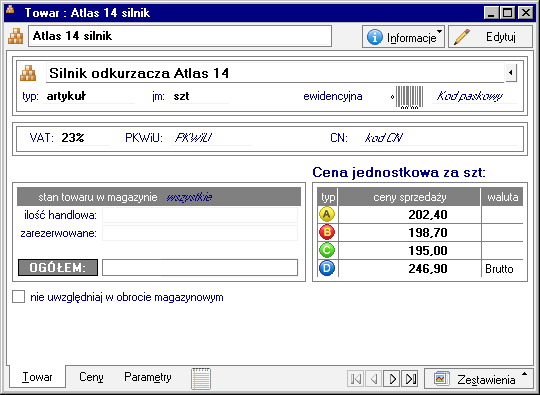Viewport: 540px width, 395px height.
Task: Maximize the Towar window
Action: 508,13
